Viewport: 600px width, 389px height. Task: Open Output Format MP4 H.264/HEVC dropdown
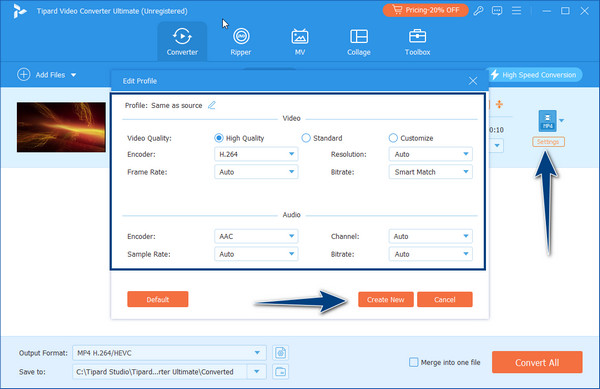(170, 353)
